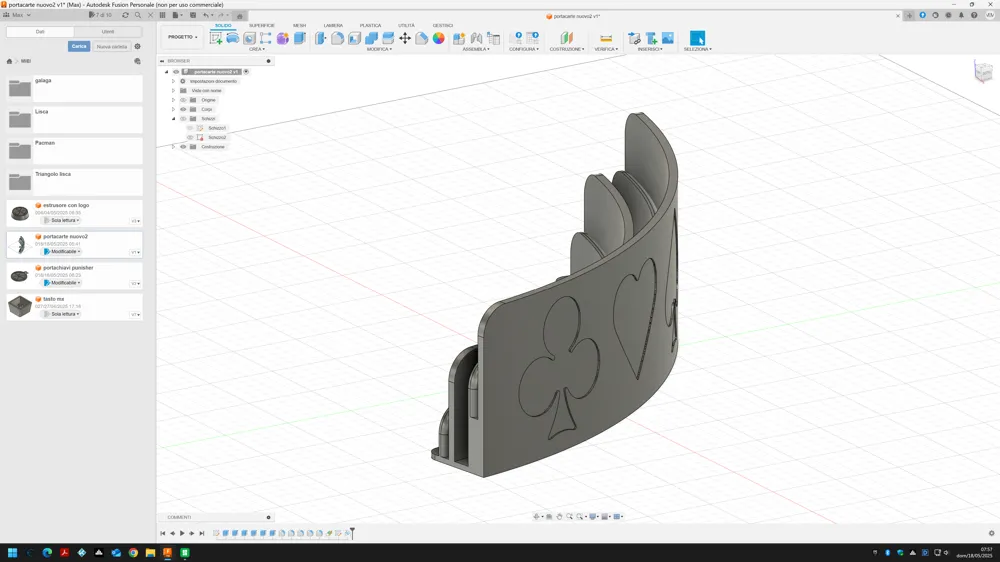1000x562 pixels.
Task: Open the ASSEMBLA dropdown menu
Action: (x=476, y=49)
